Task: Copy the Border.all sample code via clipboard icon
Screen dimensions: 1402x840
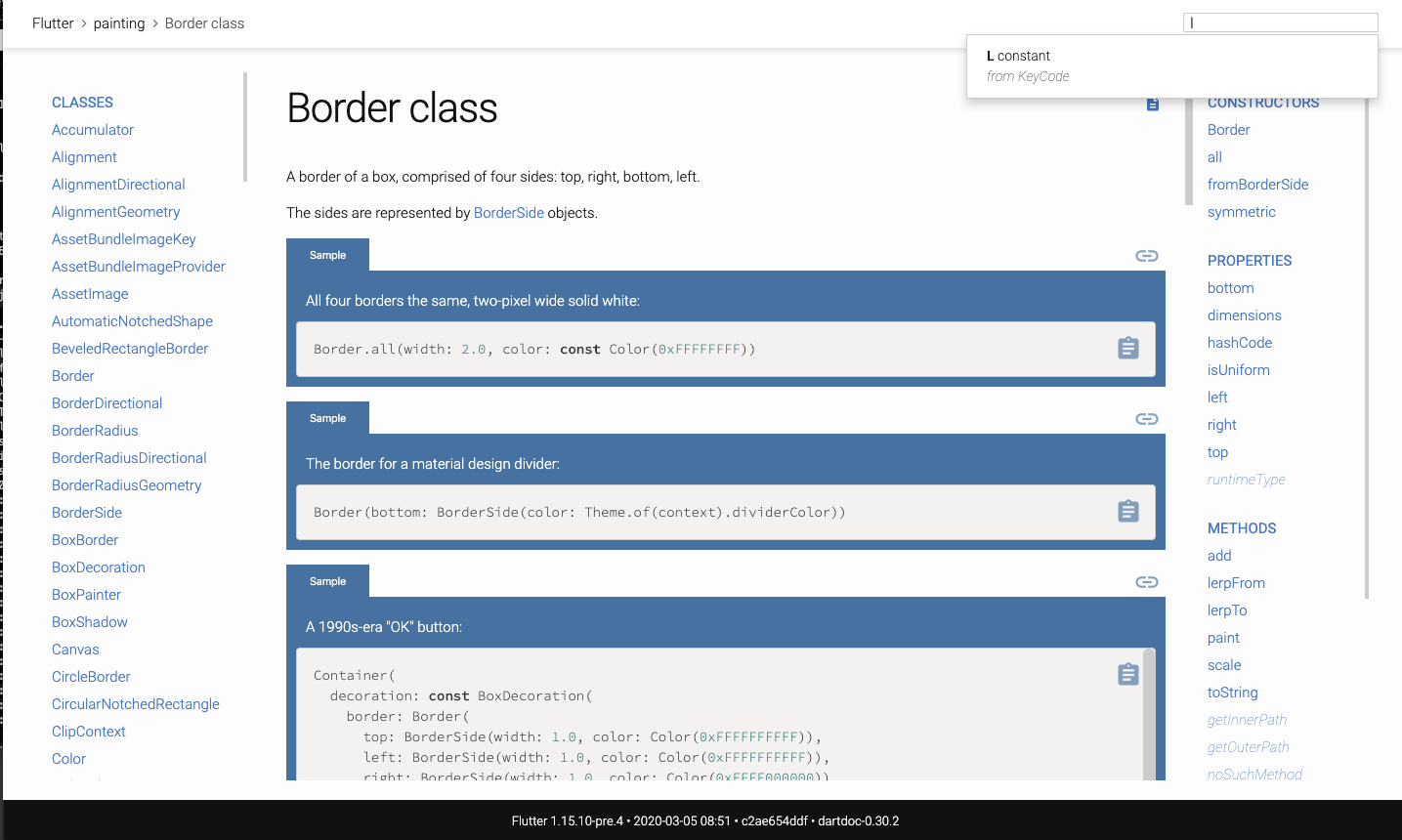Action: [1128, 349]
